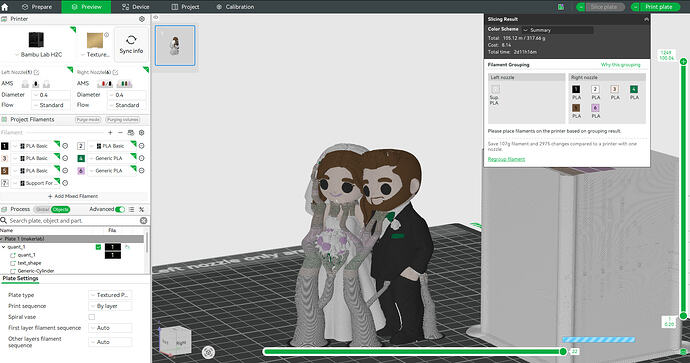Viewport: 690px width, 363px height.
Task: Edit filament 5 PLA Basic preset icon
Action: pyautogui.click(x=65, y=171)
